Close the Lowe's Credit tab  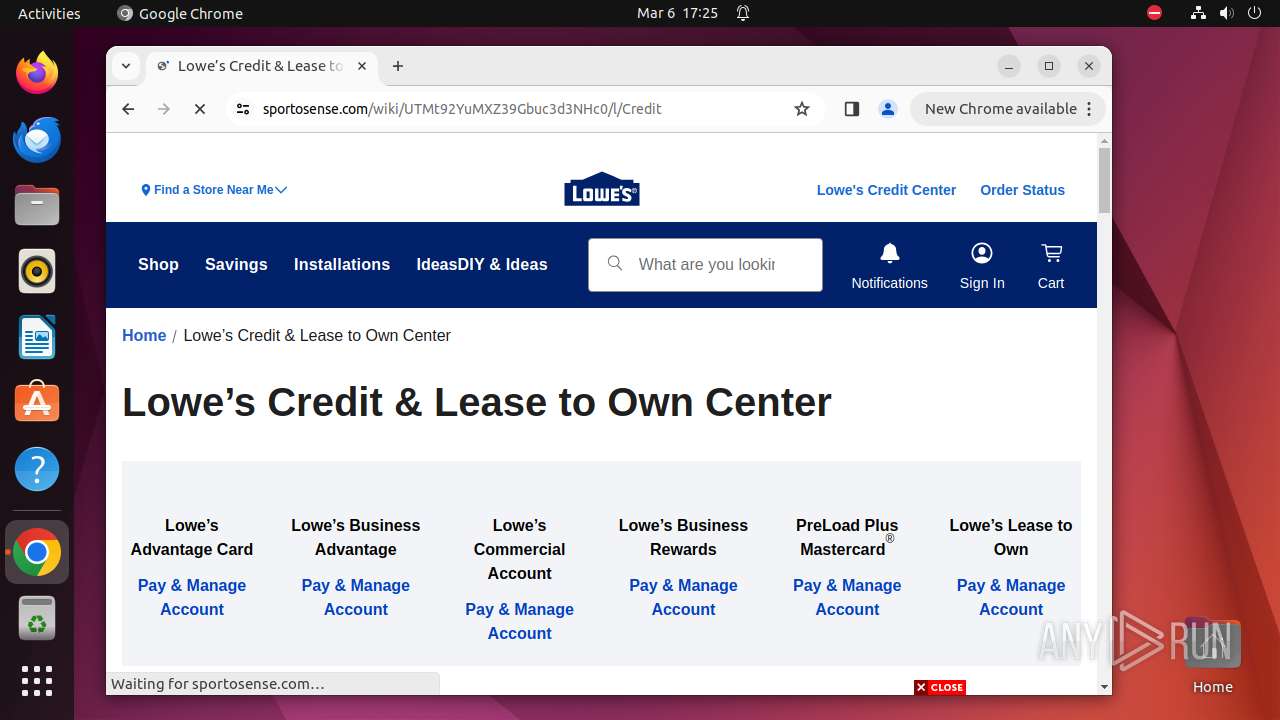pos(362,66)
